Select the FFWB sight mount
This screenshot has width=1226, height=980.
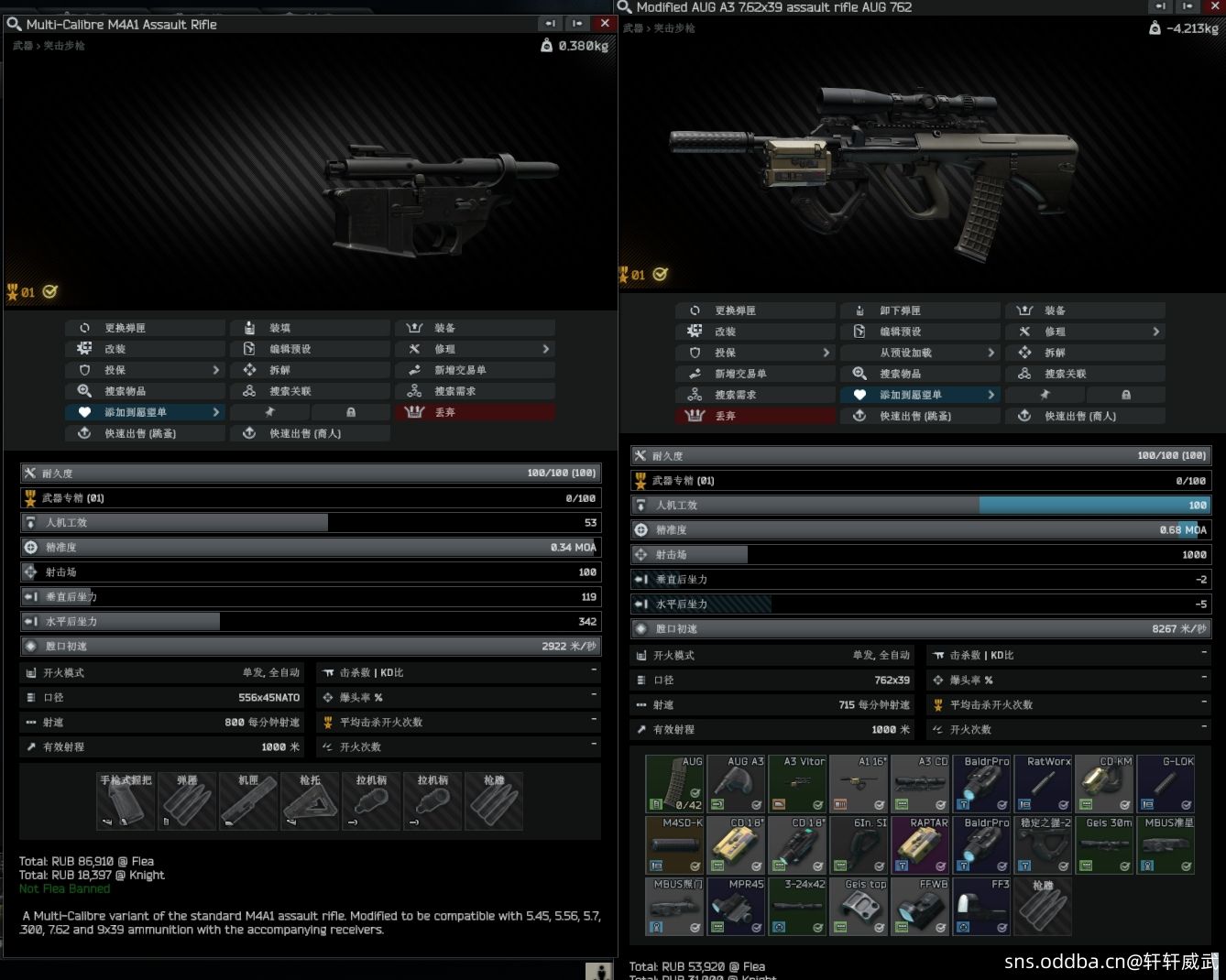point(920,906)
